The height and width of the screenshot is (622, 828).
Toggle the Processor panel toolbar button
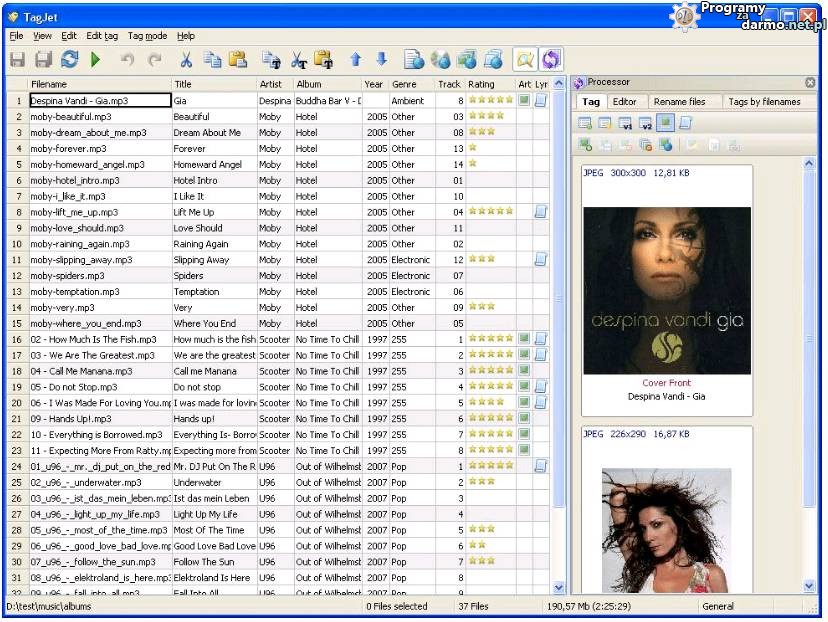tap(550, 60)
